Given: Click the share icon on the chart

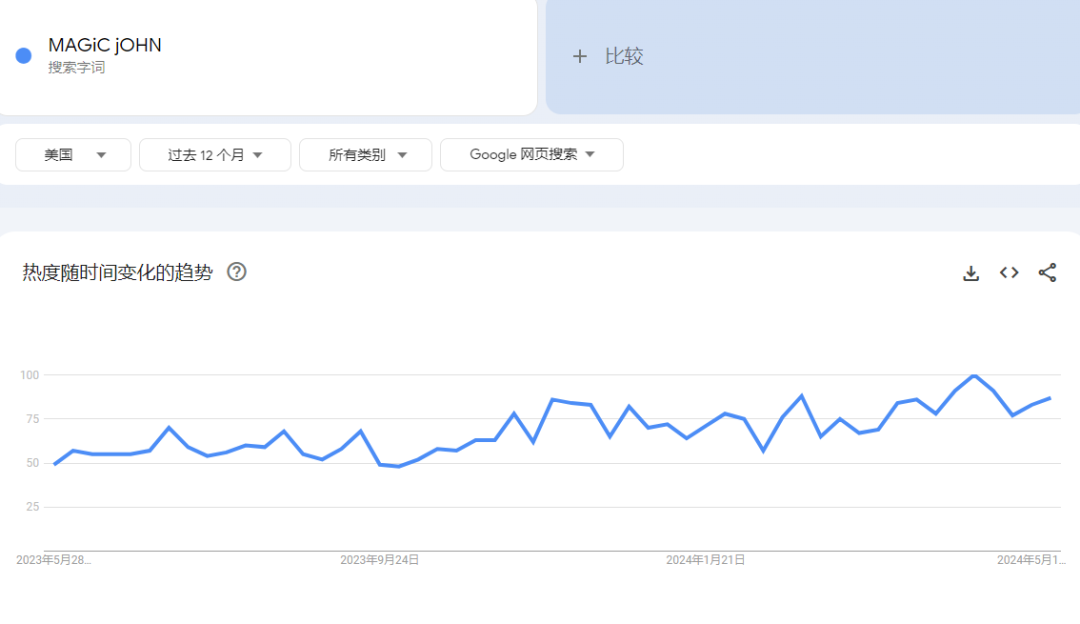Looking at the screenshot, I should tap(1047, 273).
